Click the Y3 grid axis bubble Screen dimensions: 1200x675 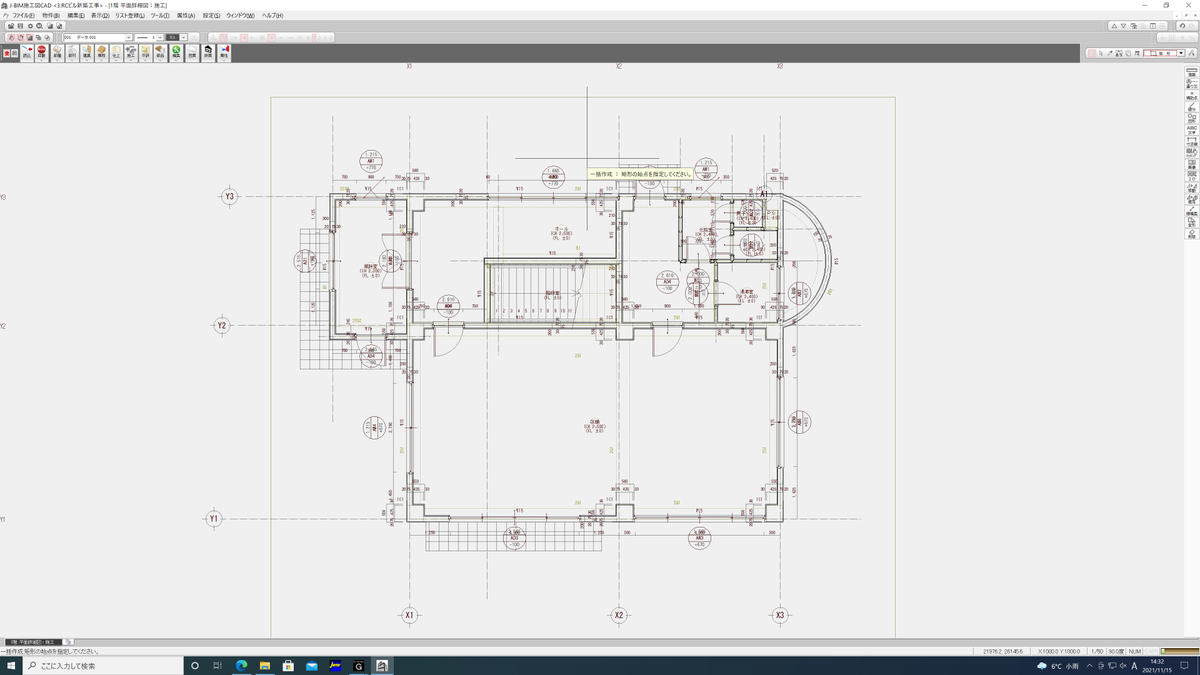tap(230, 196)
